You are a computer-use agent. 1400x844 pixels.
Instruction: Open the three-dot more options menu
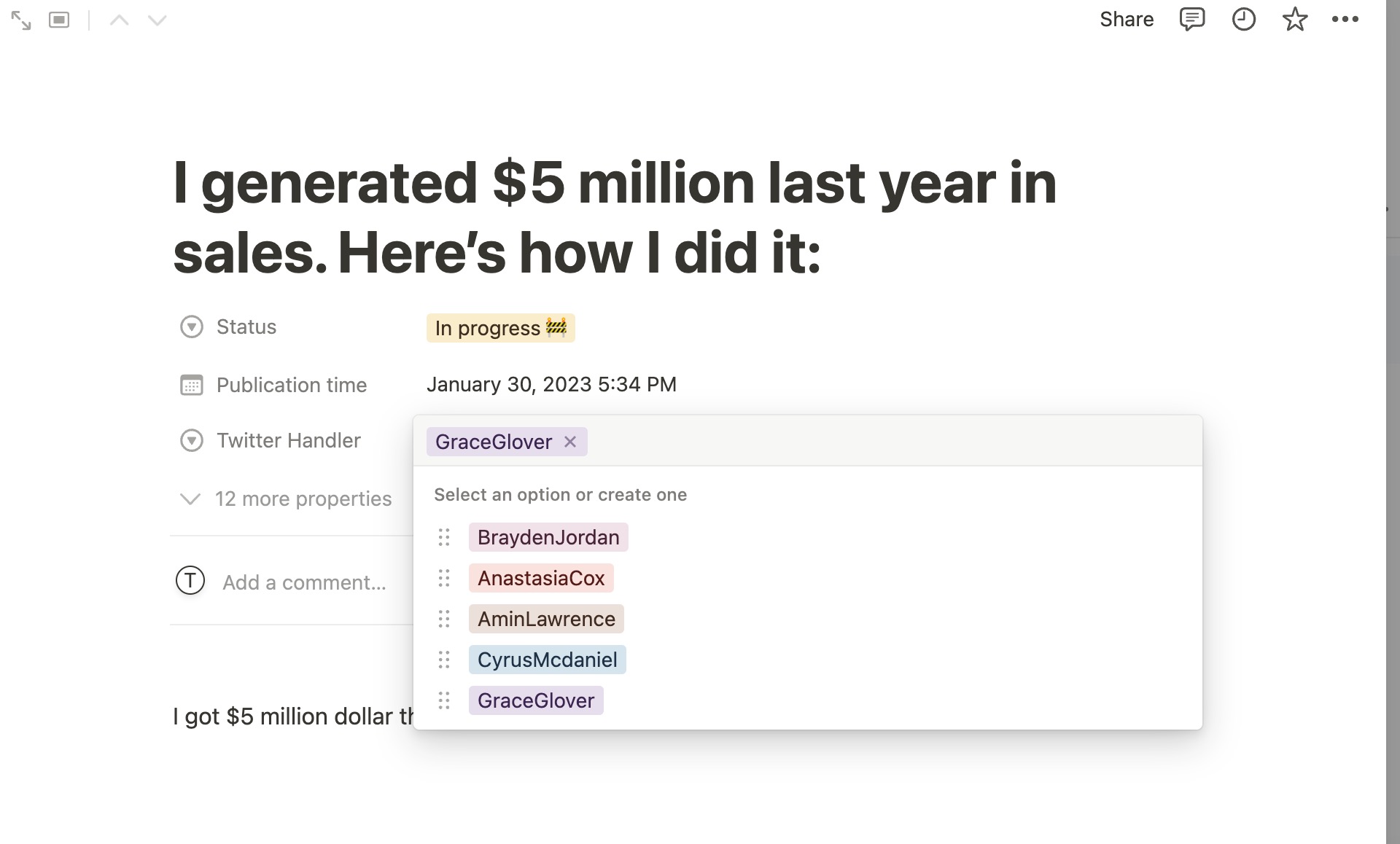click(1345, 20)
